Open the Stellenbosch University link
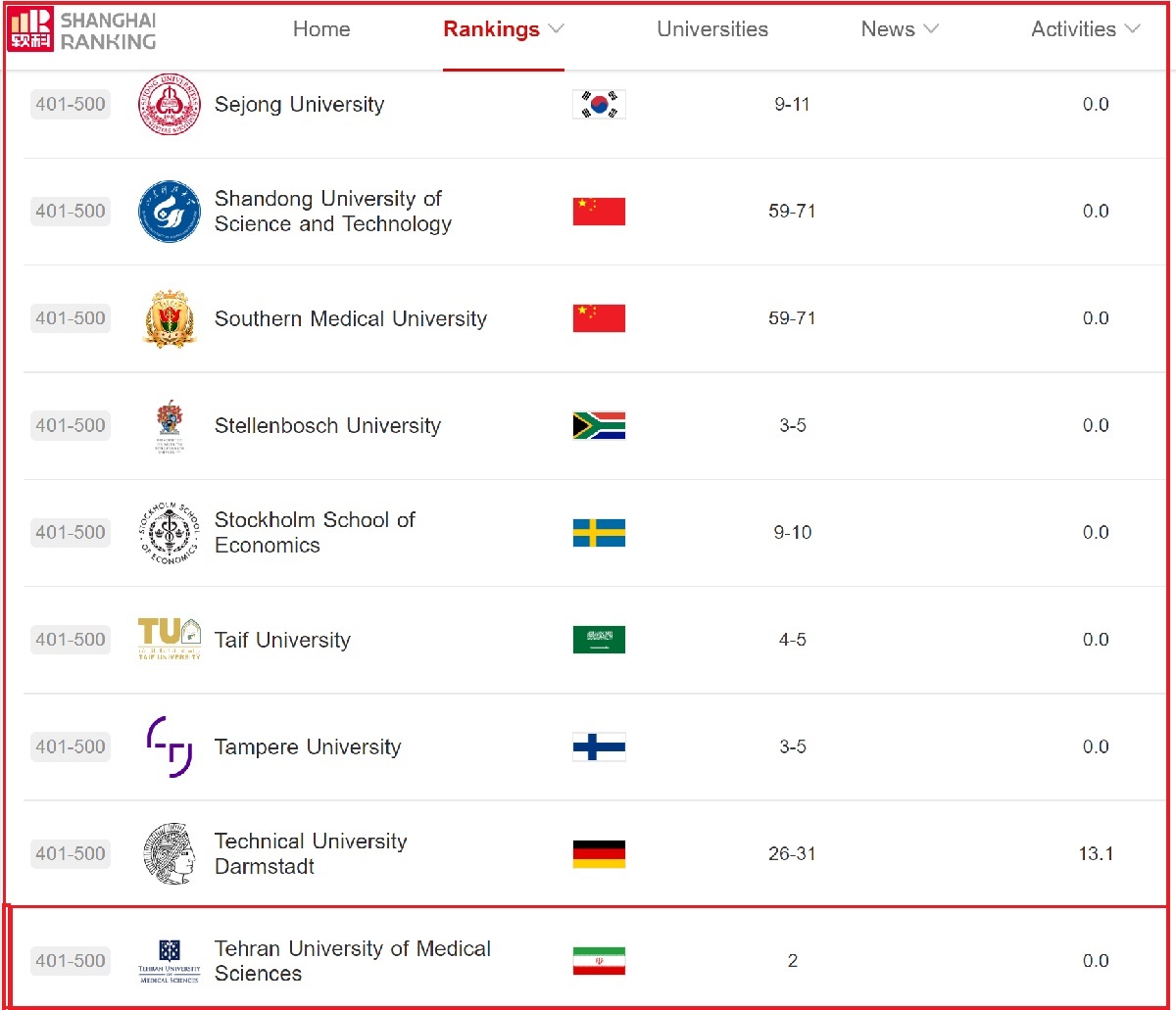 [327, 426]
